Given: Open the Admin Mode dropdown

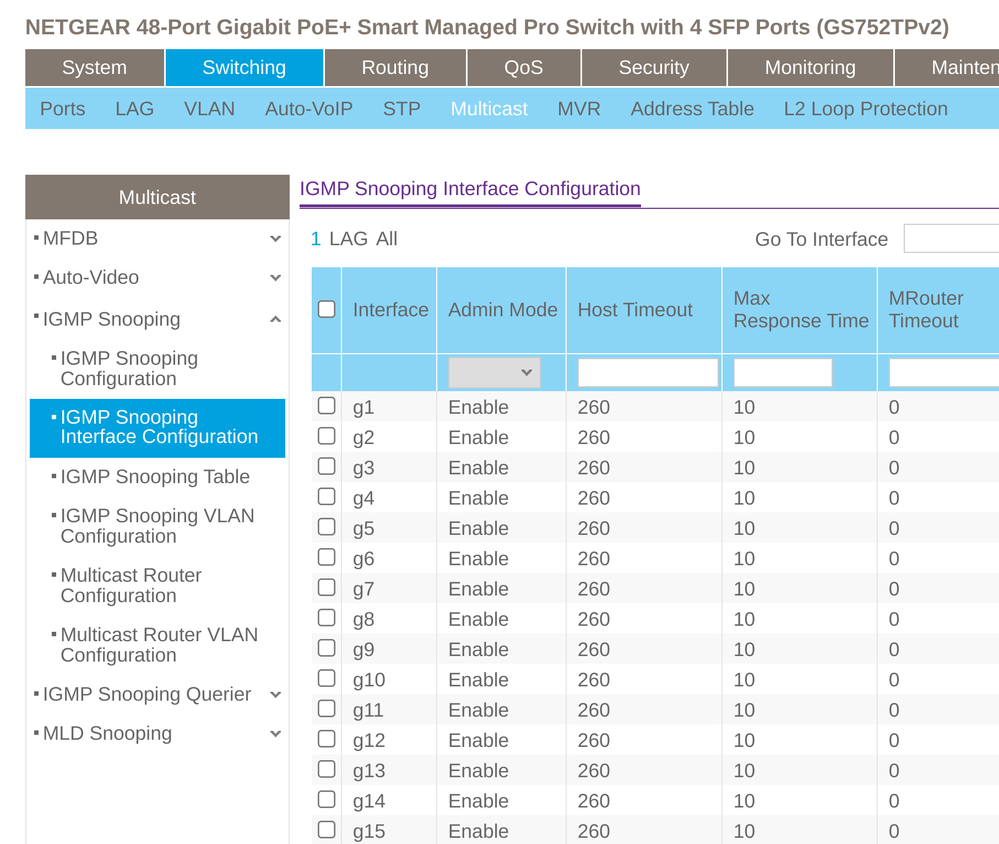Looking at the screenshot, I should pyautogui.click(x=494, y=372).
